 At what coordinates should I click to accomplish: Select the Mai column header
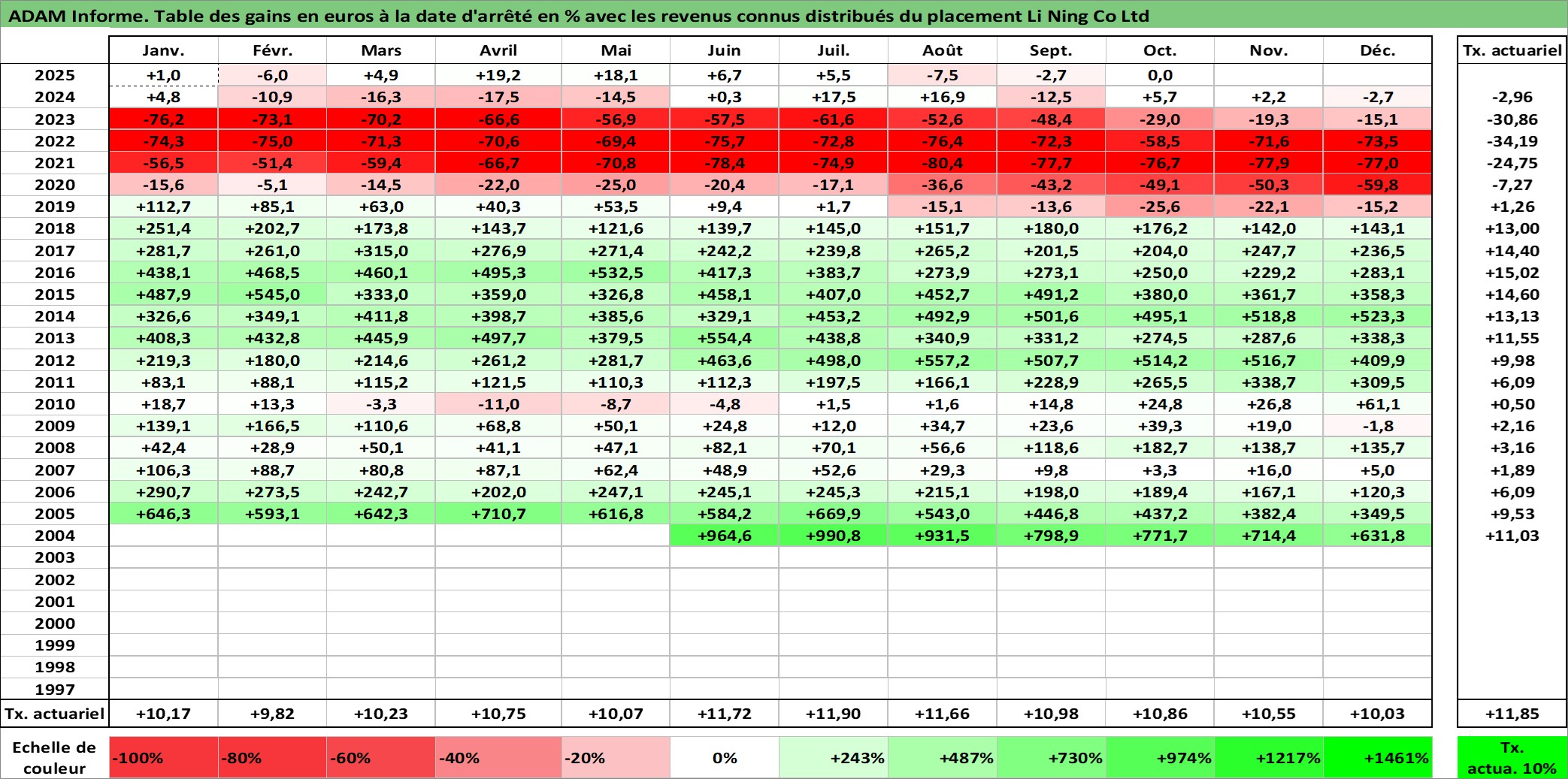[x=616, y=50]
